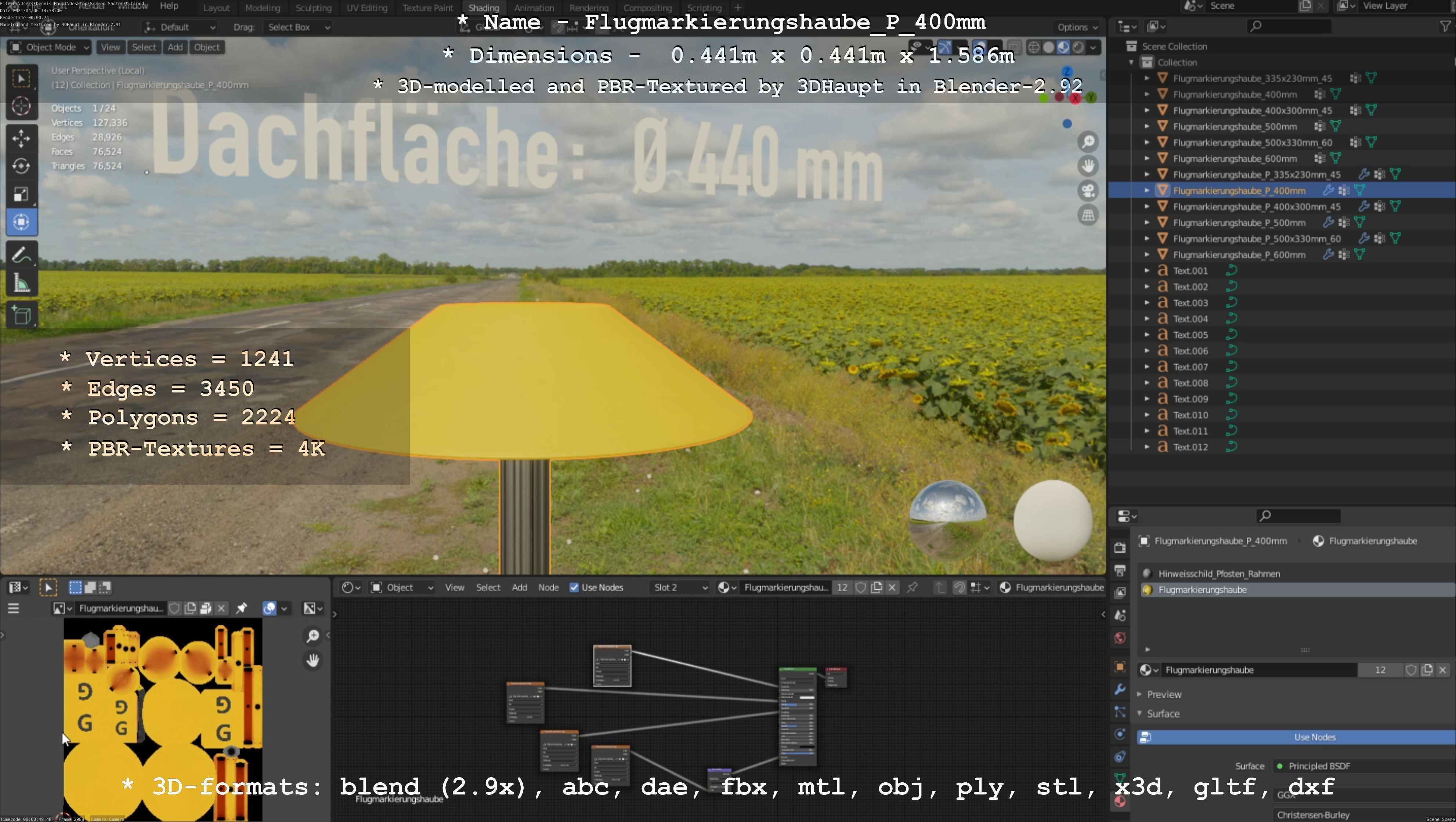Open the viewport Add menu
Viewport: 1456px width, 822px height.
(175, 47)
